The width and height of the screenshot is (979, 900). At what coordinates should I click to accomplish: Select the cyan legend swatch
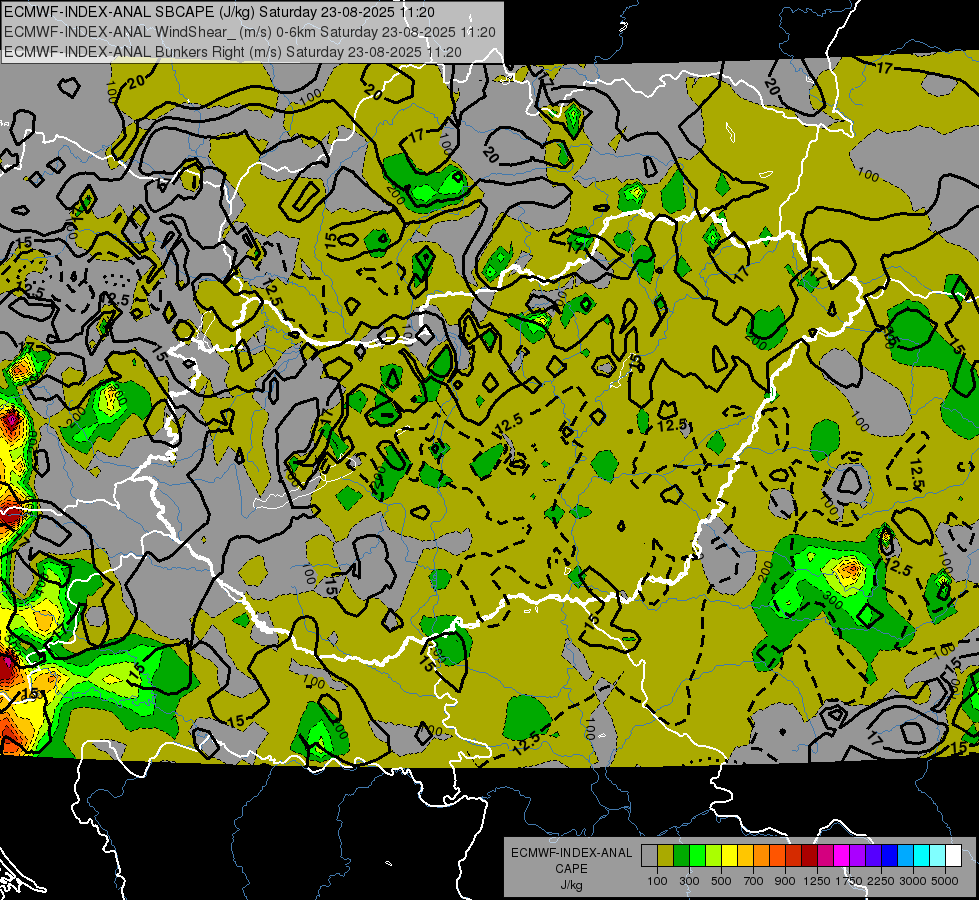pos(922,856)
